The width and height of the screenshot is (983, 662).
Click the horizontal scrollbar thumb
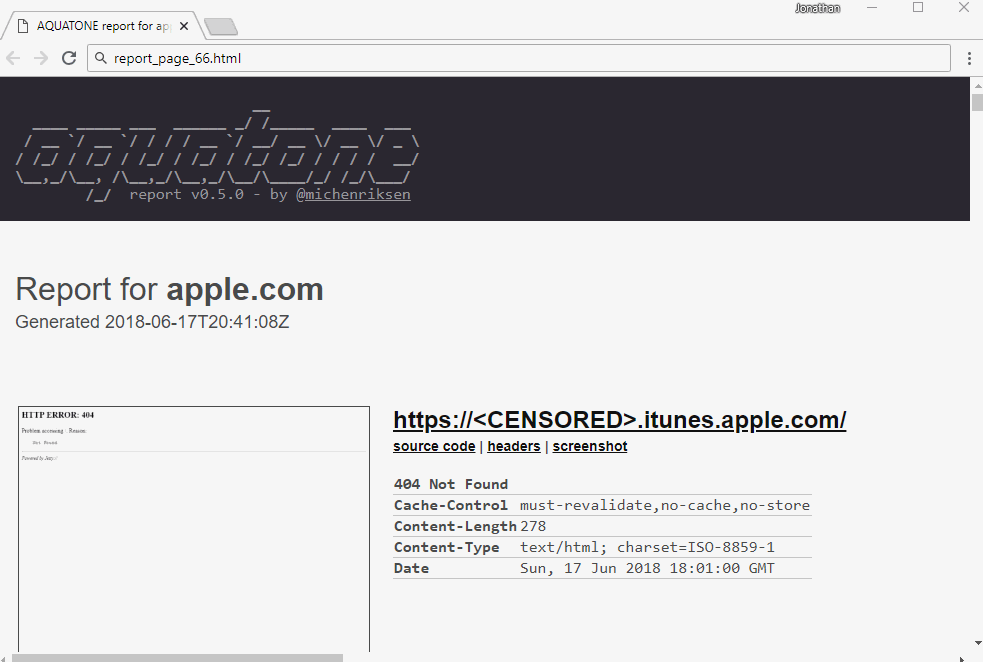(177, 658)
